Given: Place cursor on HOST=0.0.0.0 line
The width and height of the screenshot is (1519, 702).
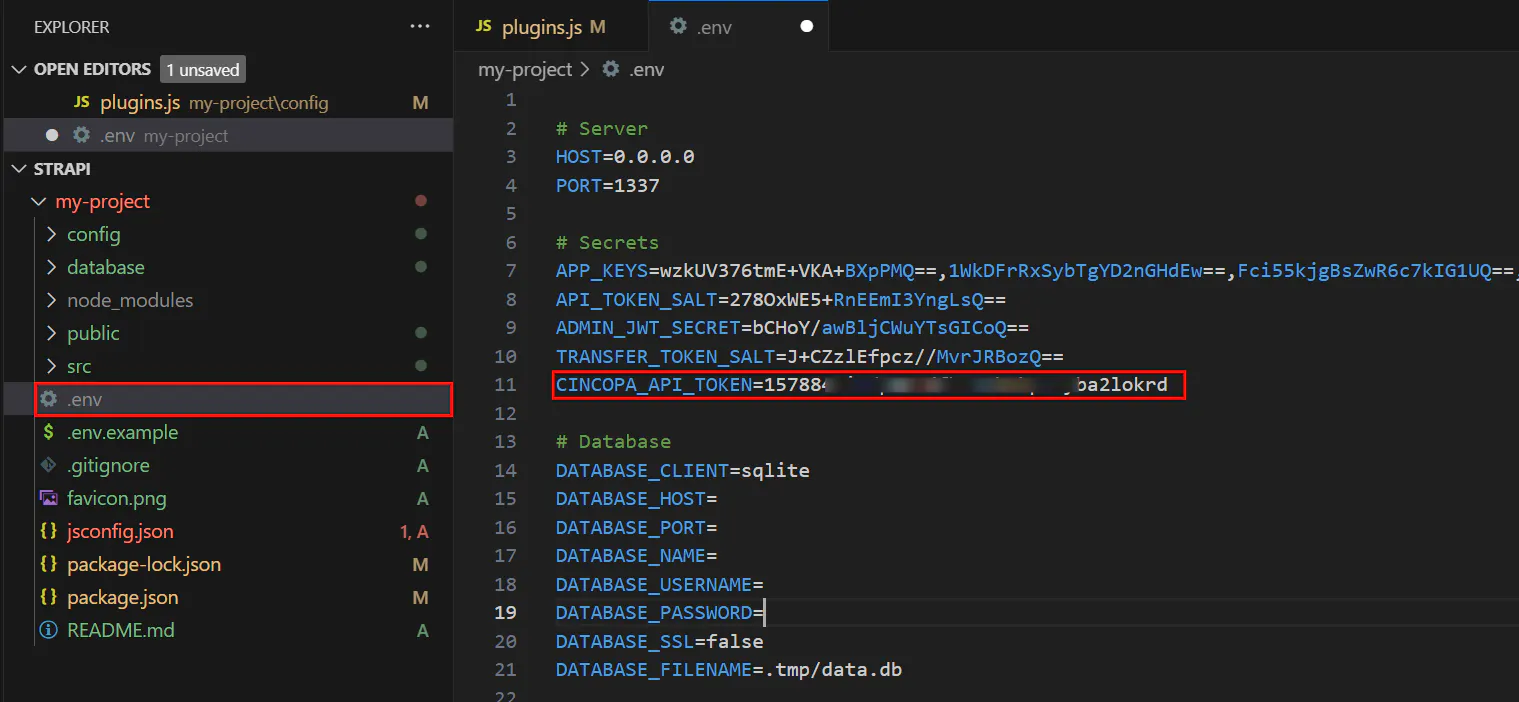Looking at the screenshot, I should coord(625,157).
